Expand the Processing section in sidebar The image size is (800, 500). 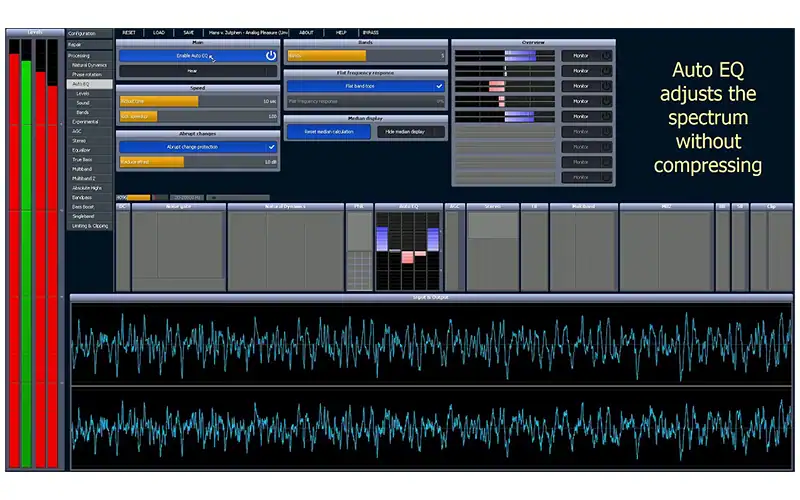79,55
